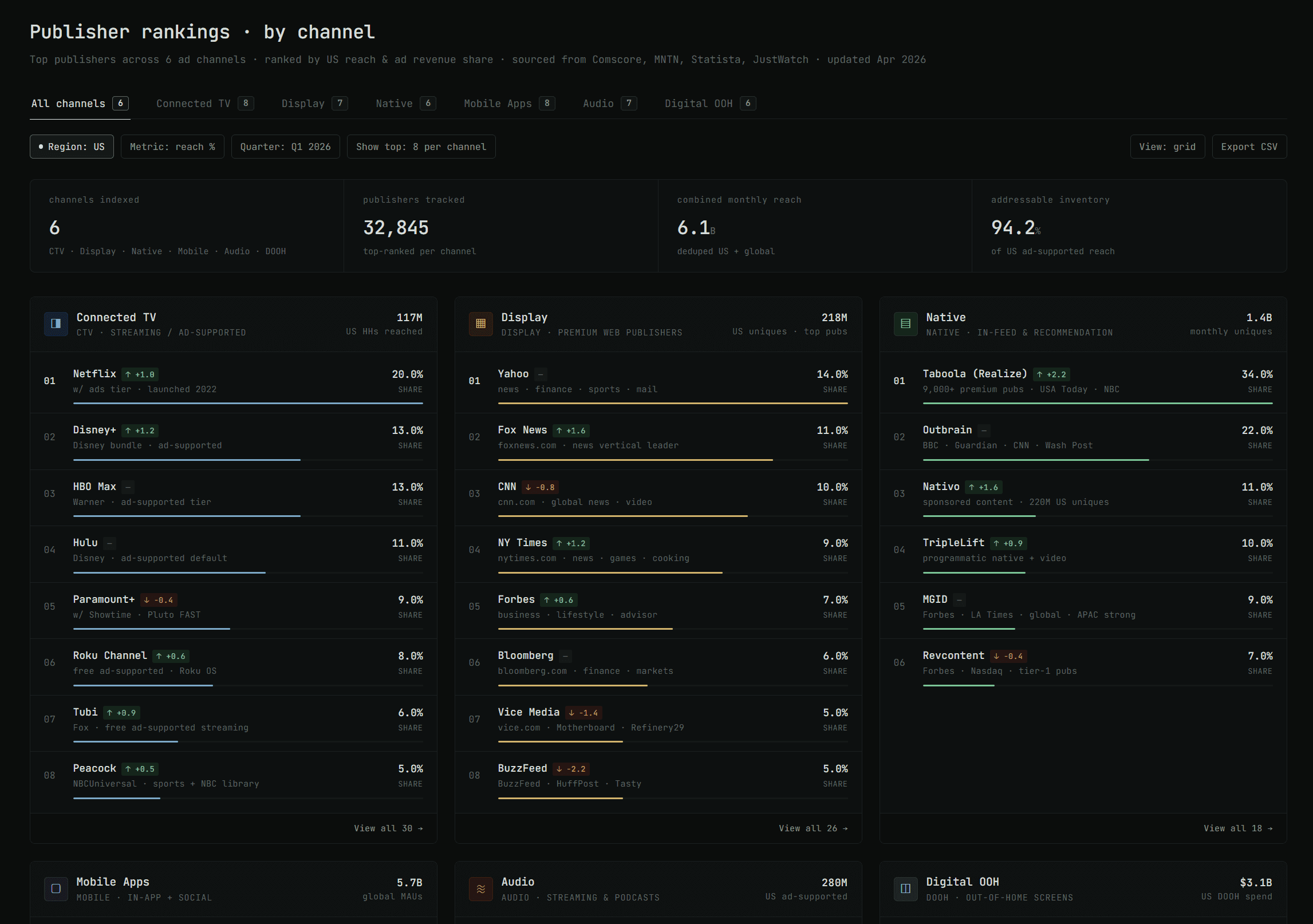Click the Connected TV channel icon
This screenshot has width=1313, height=924.
(x=56, y=324)
